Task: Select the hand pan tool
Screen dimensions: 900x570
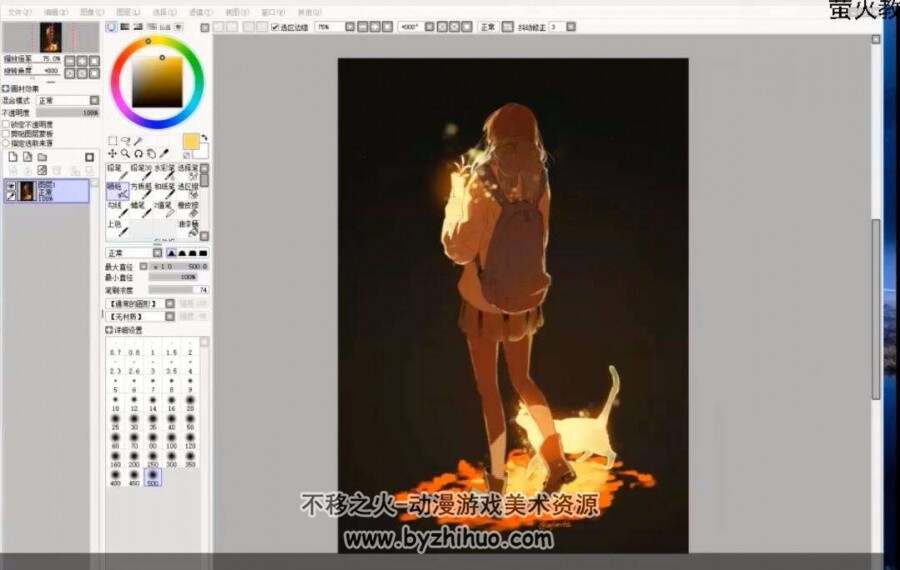Action: (151, 154)
